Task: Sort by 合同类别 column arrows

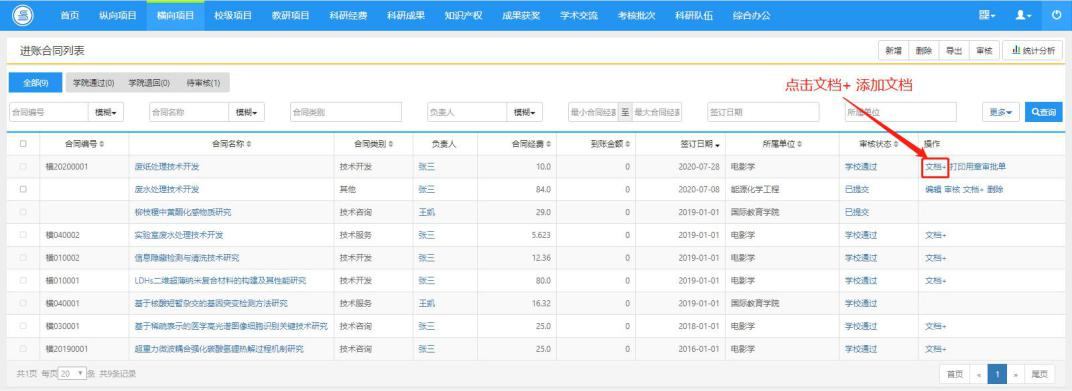Action: [x=391, y=144]
